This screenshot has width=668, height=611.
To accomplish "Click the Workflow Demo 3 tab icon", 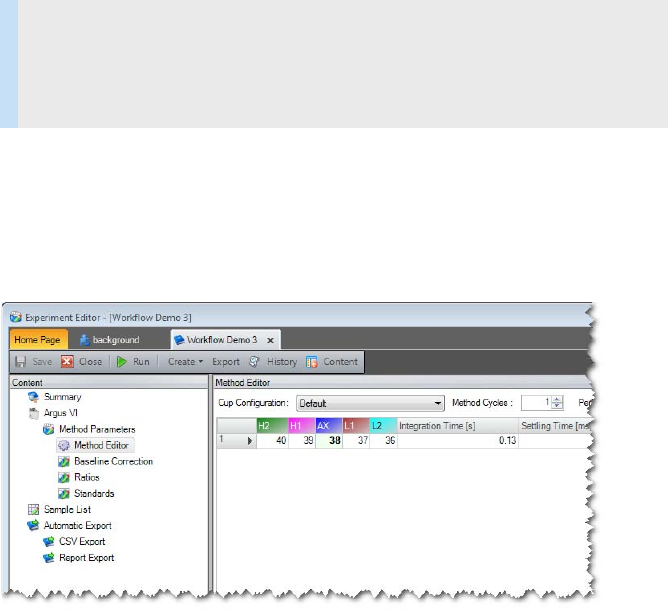I will (179, 340).
